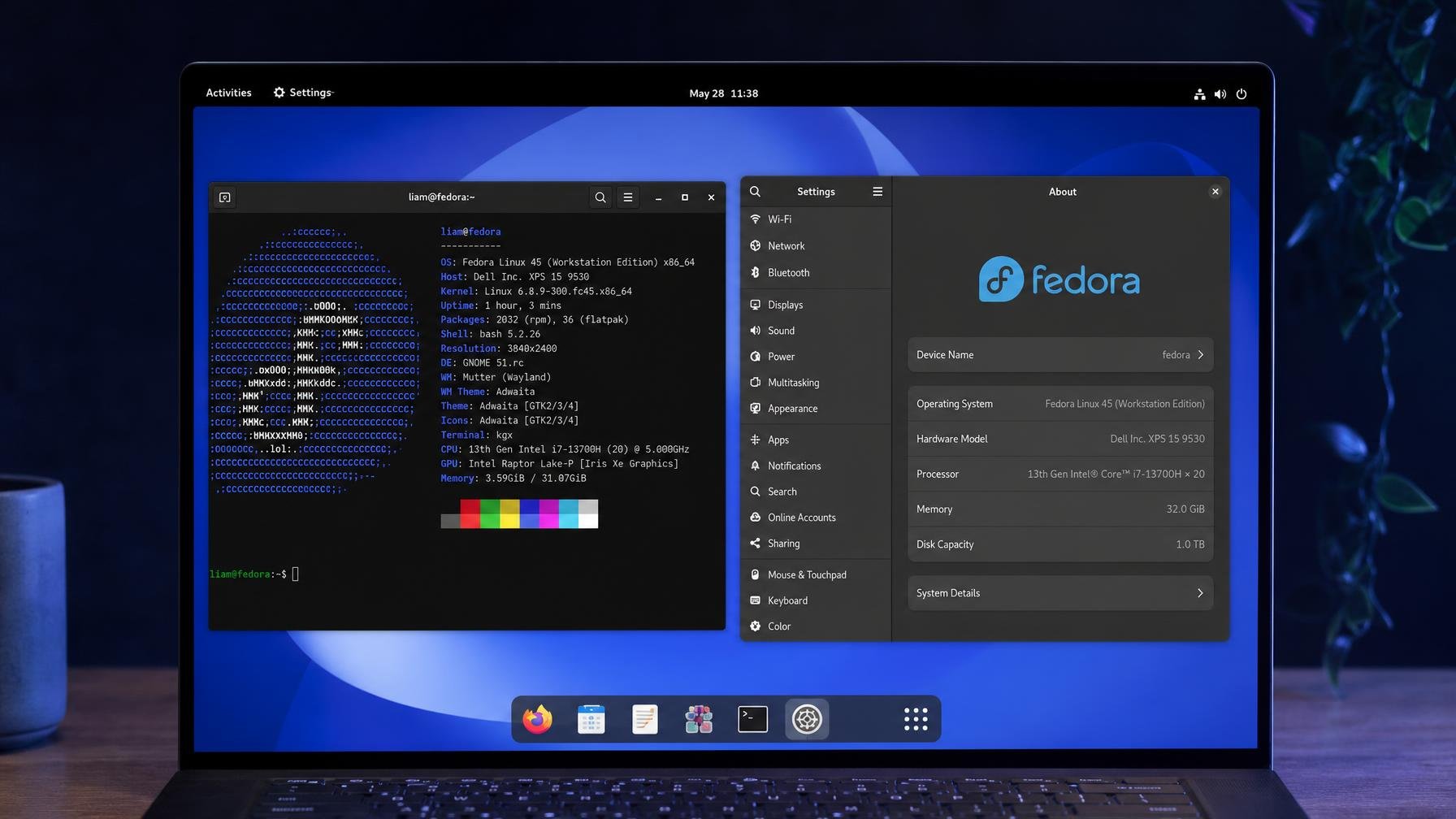Open the Software app in dock
Viewport: 1456px width, 819px height.
(699, 719)
